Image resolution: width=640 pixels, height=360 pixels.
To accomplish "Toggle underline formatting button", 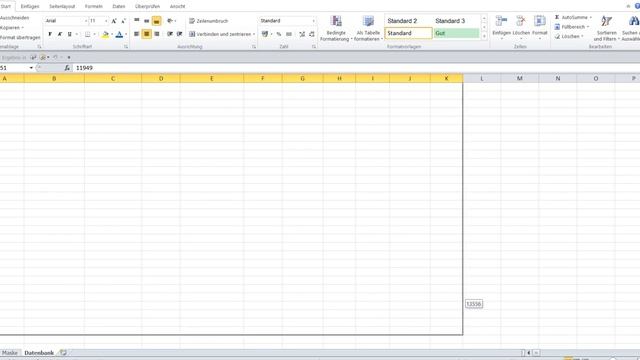I will (69, 34).
